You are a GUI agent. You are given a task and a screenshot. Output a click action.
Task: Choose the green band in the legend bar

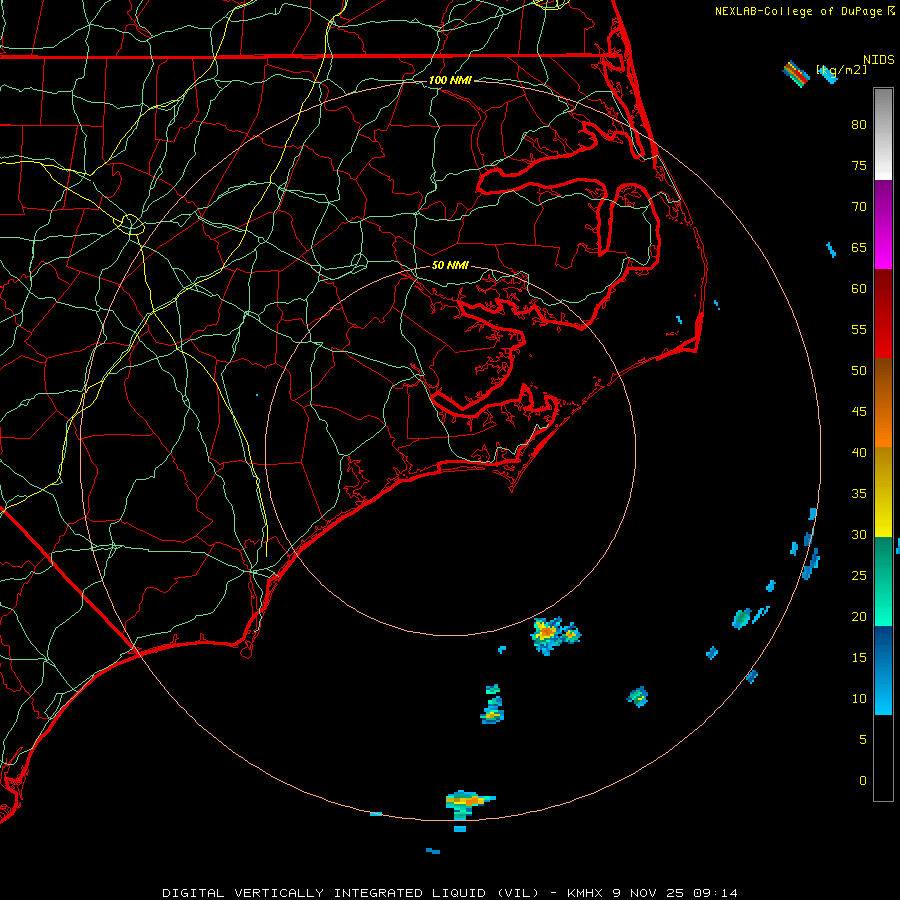click(x=883, y=580)
